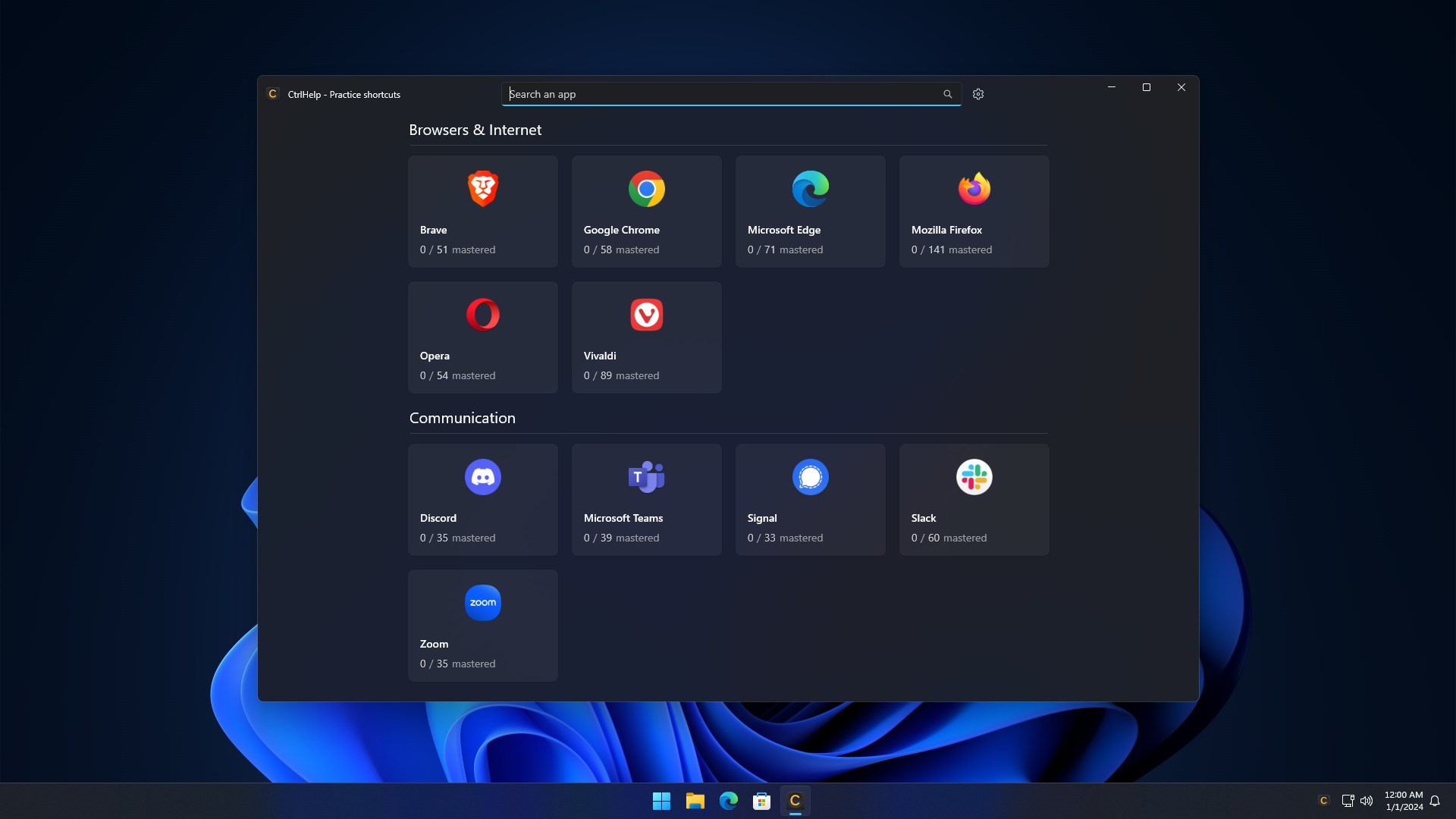The width and height of the screenshot is (1456, 819).
Task: Click the search magnifier icon
Action: [947, 94]
